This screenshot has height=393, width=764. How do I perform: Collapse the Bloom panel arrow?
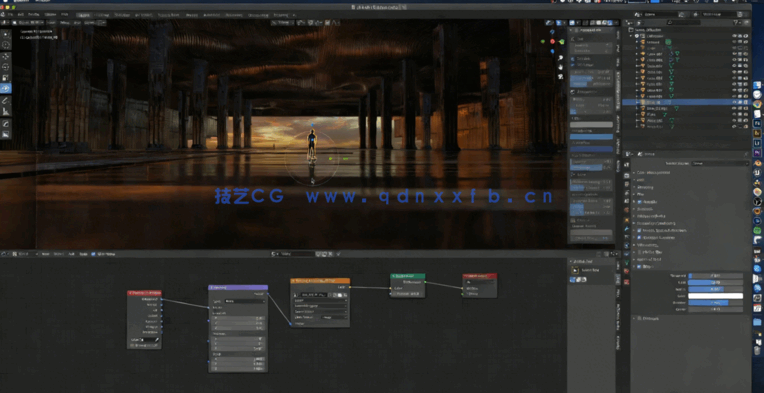point(634,266)
